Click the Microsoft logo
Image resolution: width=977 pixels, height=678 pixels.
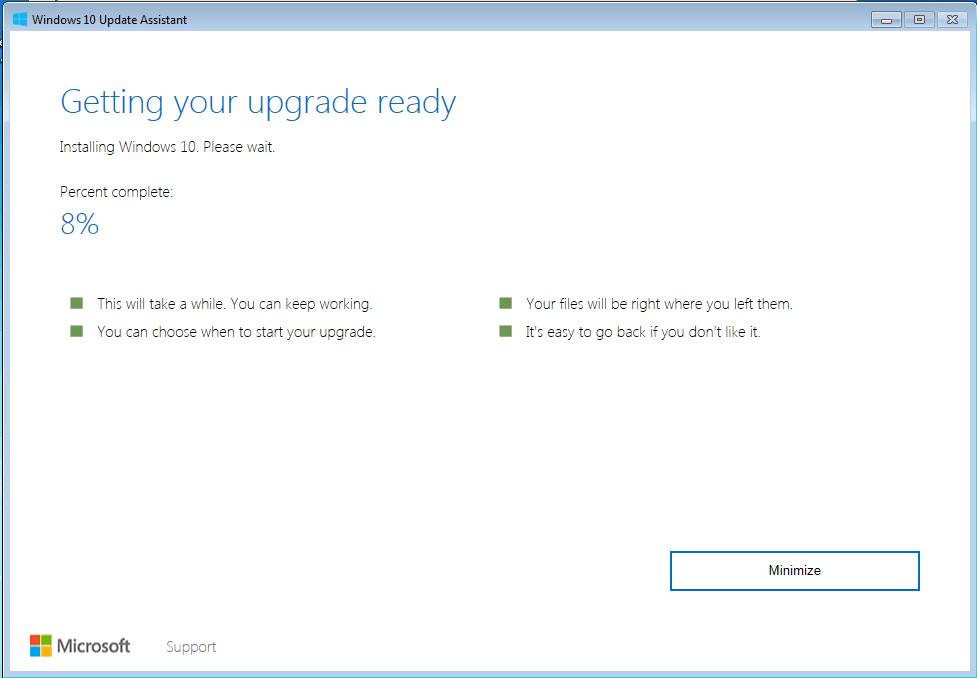[80, 646]
